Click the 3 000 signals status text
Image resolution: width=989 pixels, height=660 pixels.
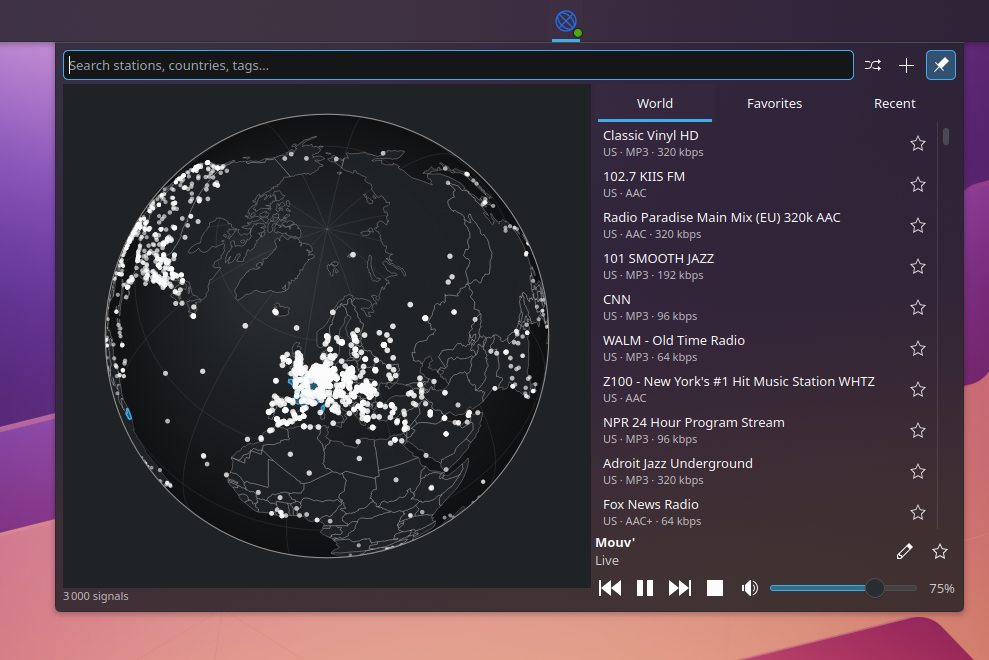tap(96, 596)
